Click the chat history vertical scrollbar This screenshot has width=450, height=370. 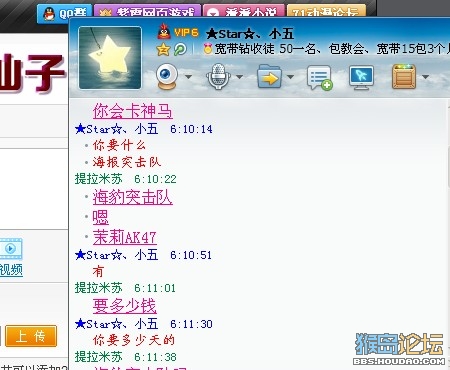[448, 167]
